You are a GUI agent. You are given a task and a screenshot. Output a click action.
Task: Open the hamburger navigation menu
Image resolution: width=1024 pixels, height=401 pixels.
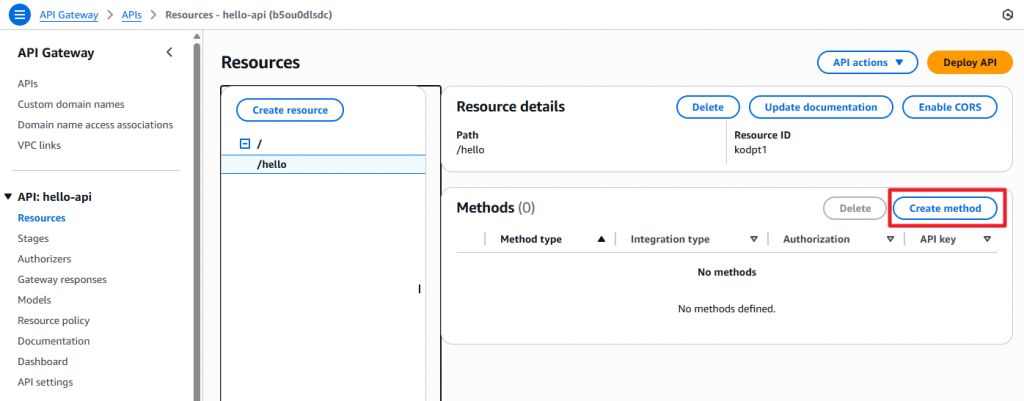19,15
